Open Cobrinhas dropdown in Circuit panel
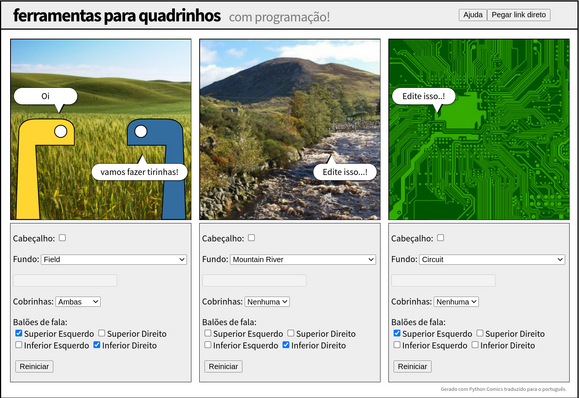The image size is (579, 398). point(456,302)
